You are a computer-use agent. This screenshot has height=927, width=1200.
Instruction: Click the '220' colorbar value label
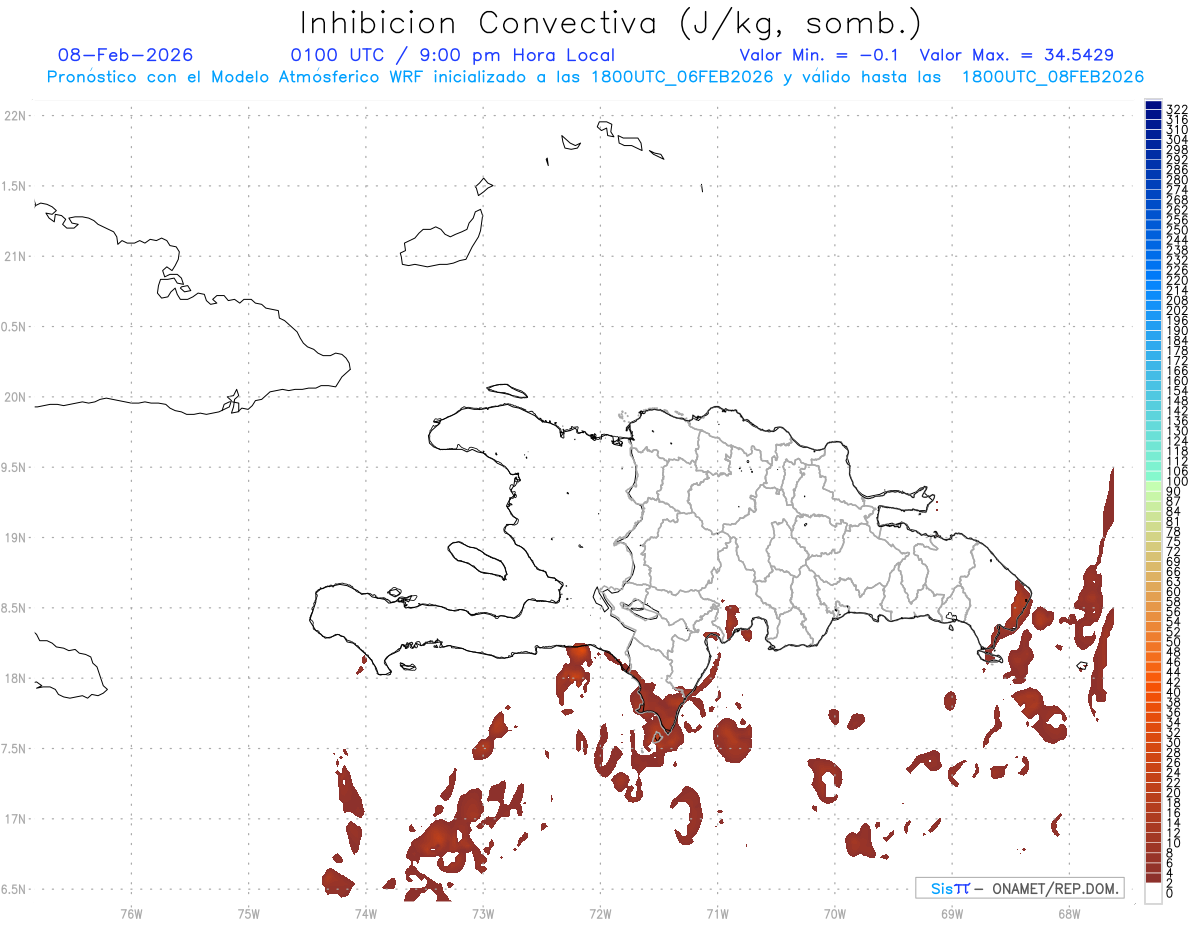click(1176, 280)
